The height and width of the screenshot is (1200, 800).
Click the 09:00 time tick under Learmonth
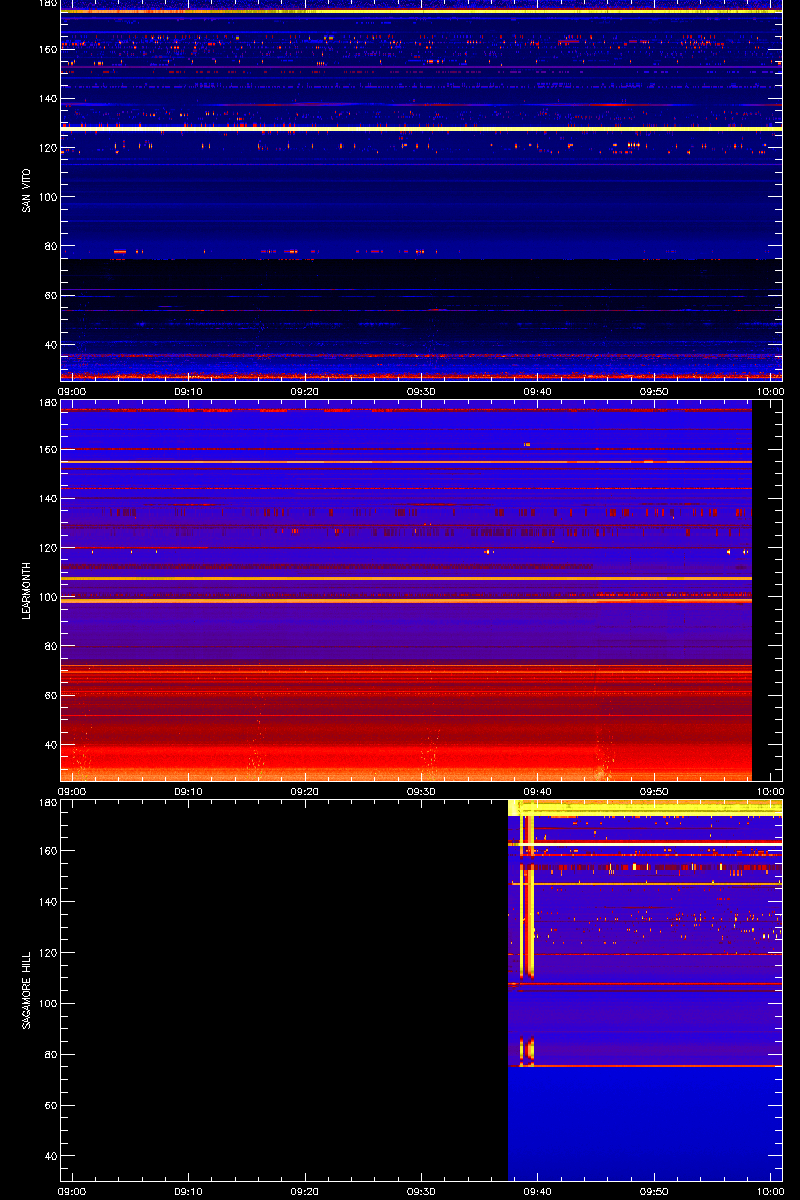click(x=72, y=792)
